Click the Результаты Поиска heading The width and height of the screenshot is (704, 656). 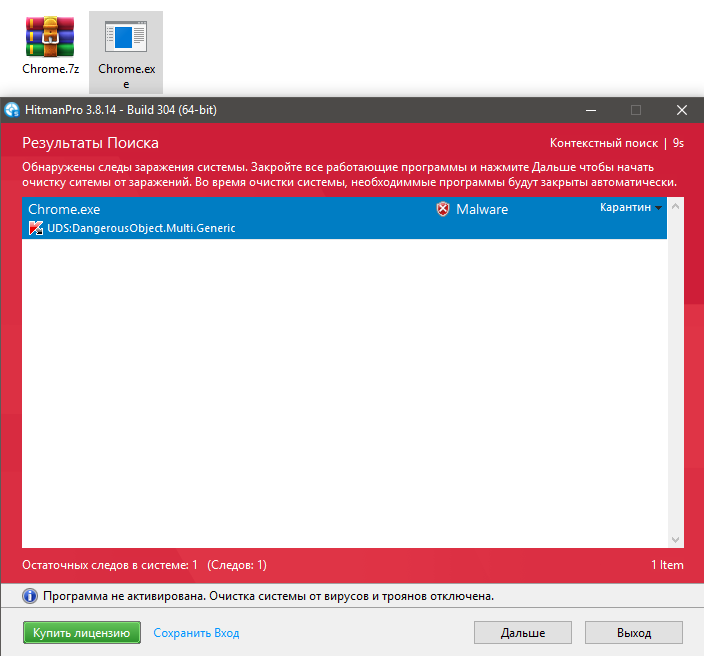(x=90, y=143)
